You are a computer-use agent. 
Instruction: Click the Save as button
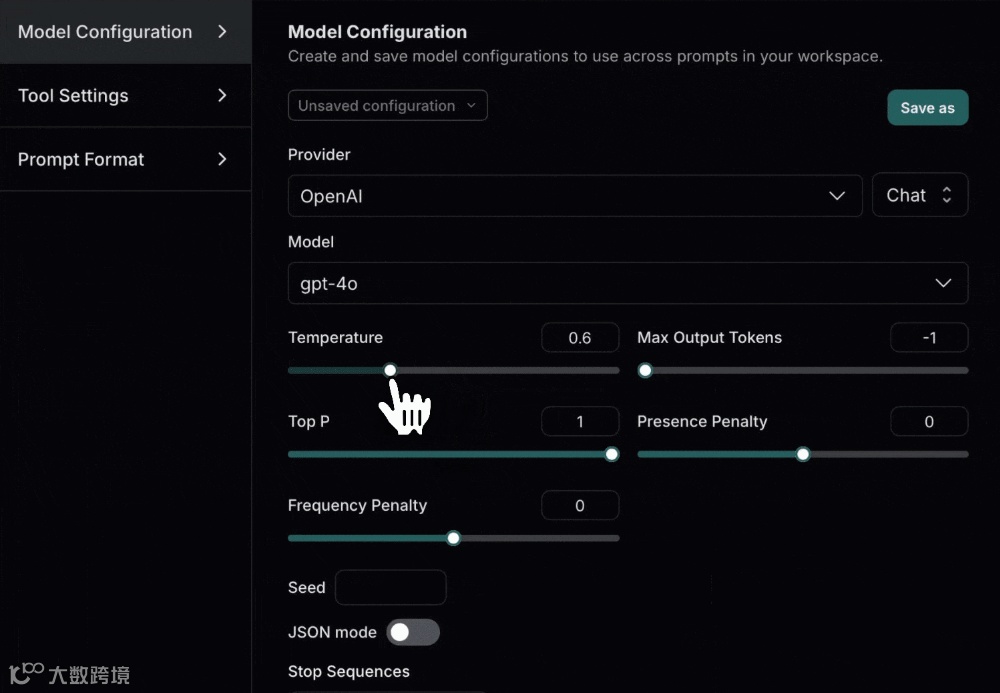pyautogui.click(x=927, y=108)
